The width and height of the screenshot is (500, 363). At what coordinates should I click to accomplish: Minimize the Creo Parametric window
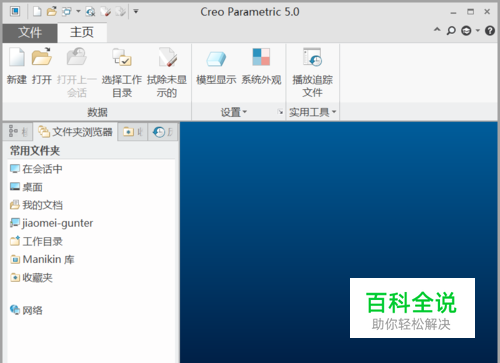[453, 12]
